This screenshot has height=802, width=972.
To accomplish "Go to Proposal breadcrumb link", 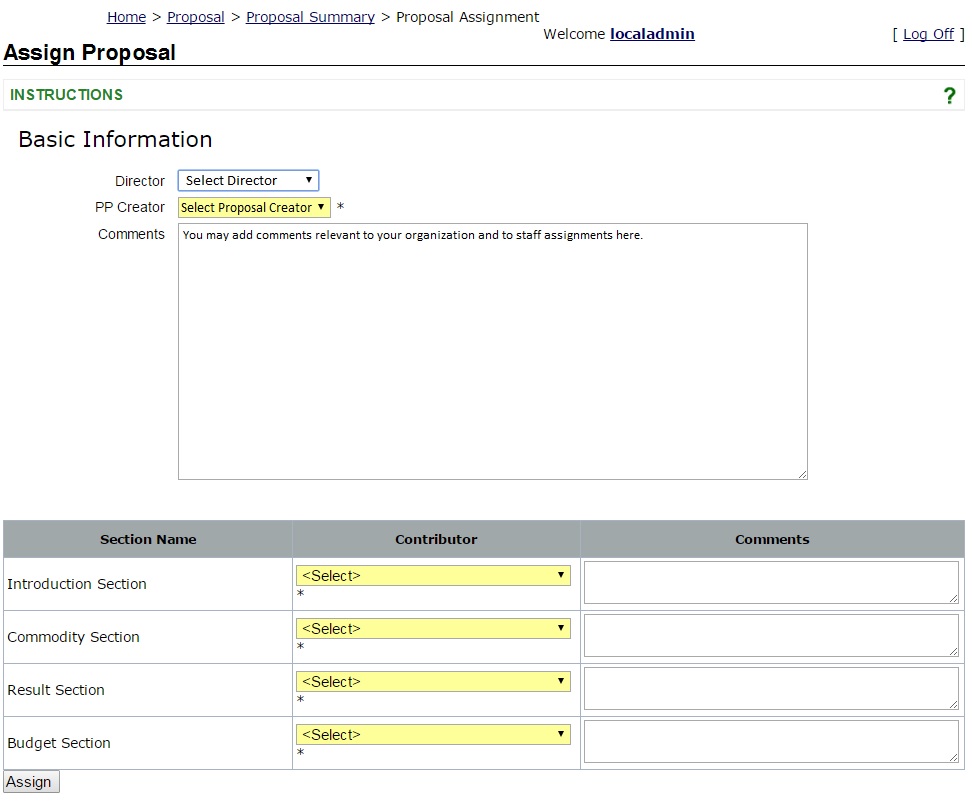I will click(195, 17).
